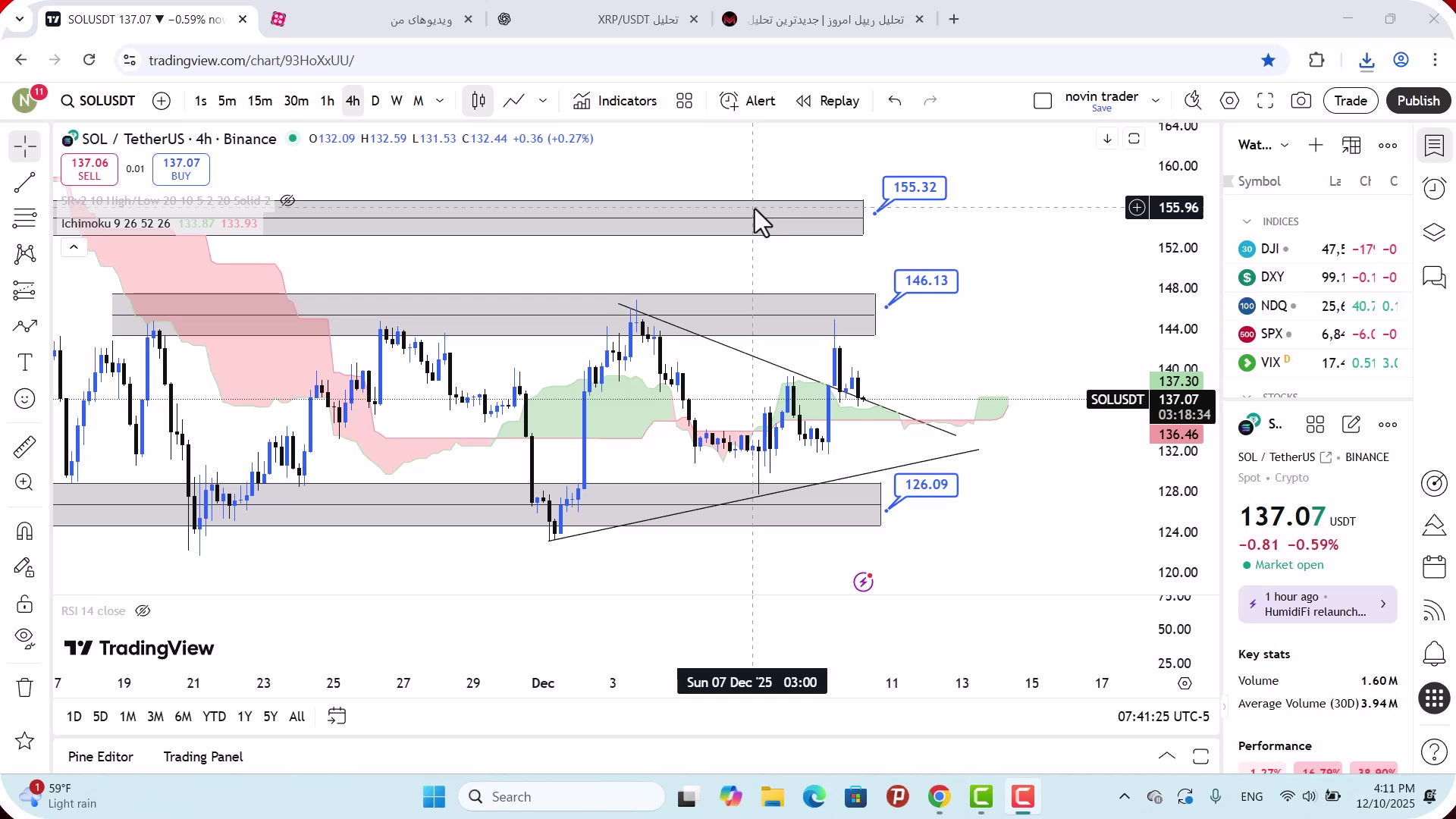Collapse the INDICES watchlist section

[x=1247, y=221]
